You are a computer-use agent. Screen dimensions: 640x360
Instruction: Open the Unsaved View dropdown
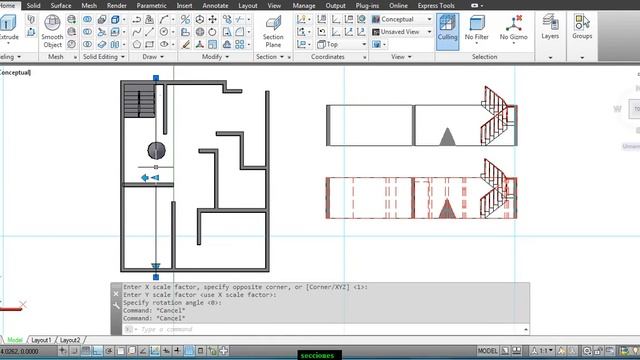(x=402, y=32)
